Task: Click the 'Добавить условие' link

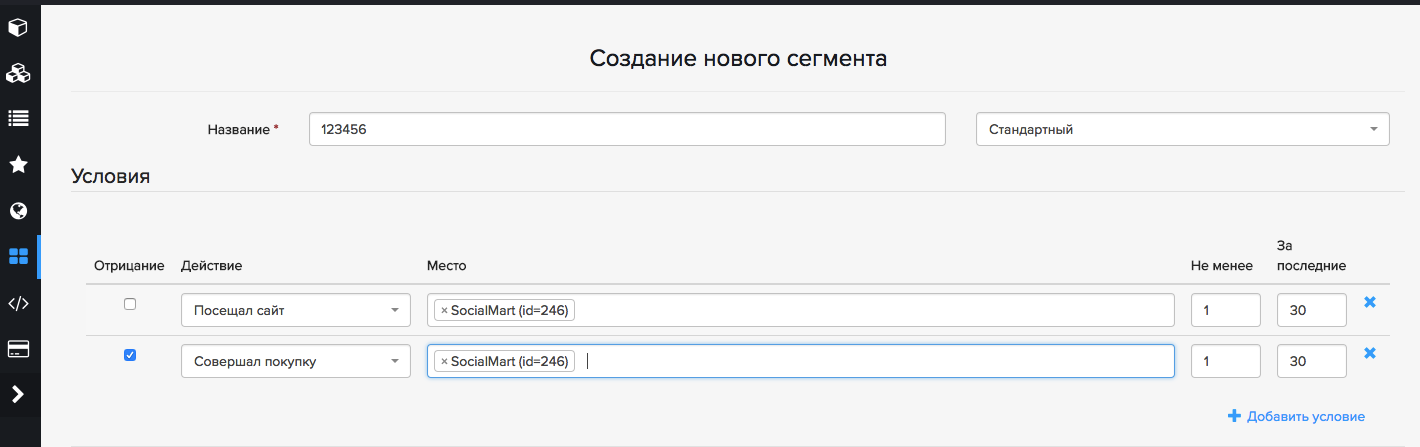Action: (1296, 416)
